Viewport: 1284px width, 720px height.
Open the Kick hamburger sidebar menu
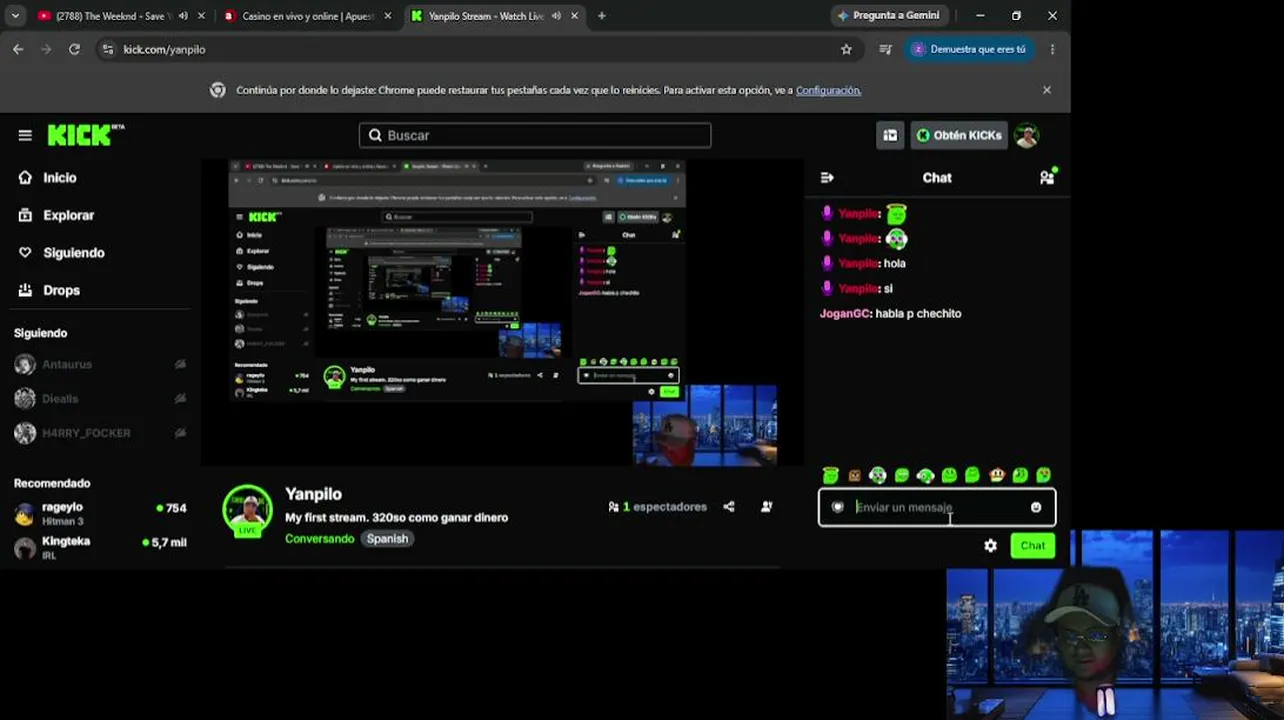(x=25, y=136)
